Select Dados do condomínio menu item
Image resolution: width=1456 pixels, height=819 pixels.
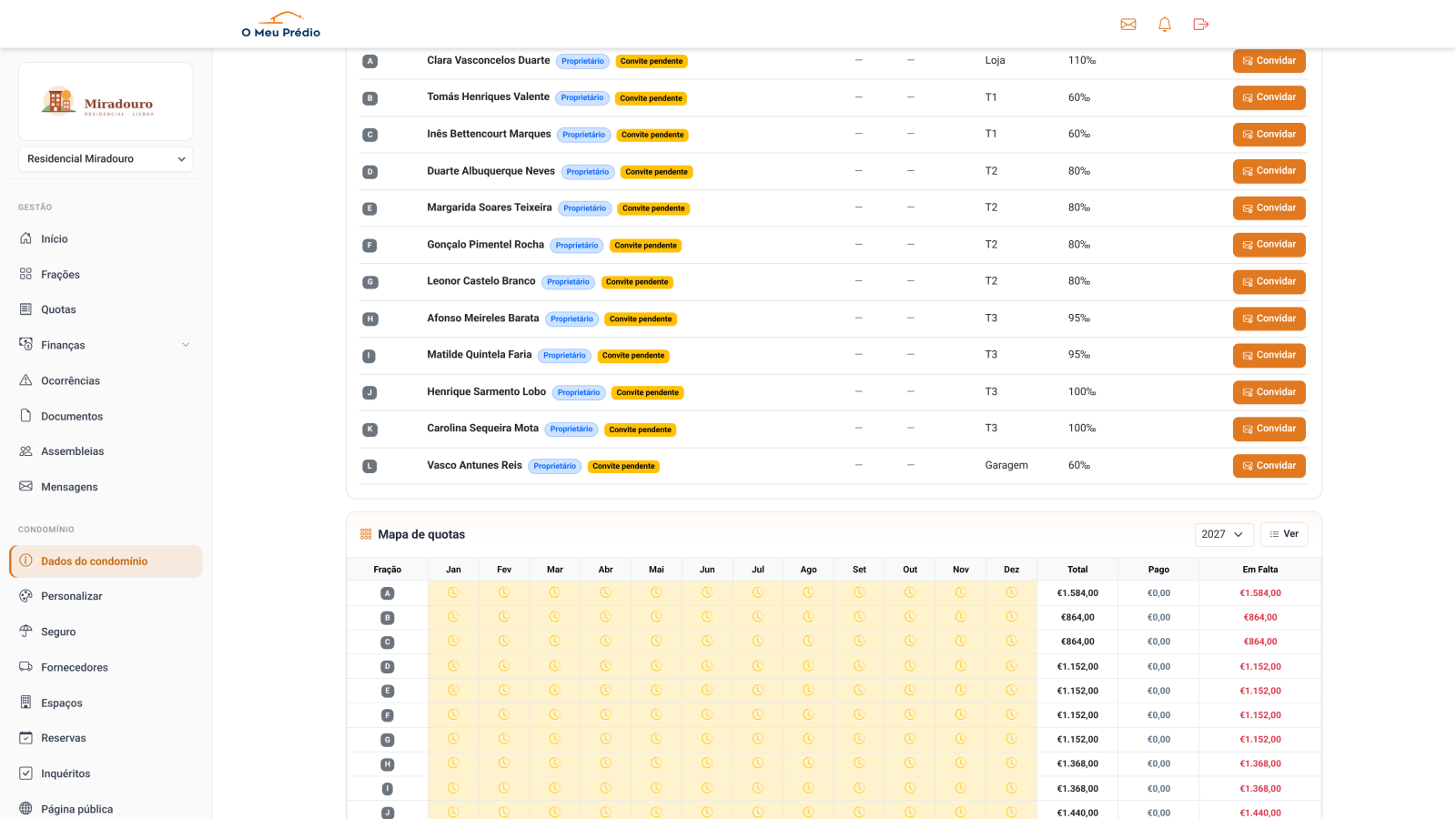coord(106,561)
